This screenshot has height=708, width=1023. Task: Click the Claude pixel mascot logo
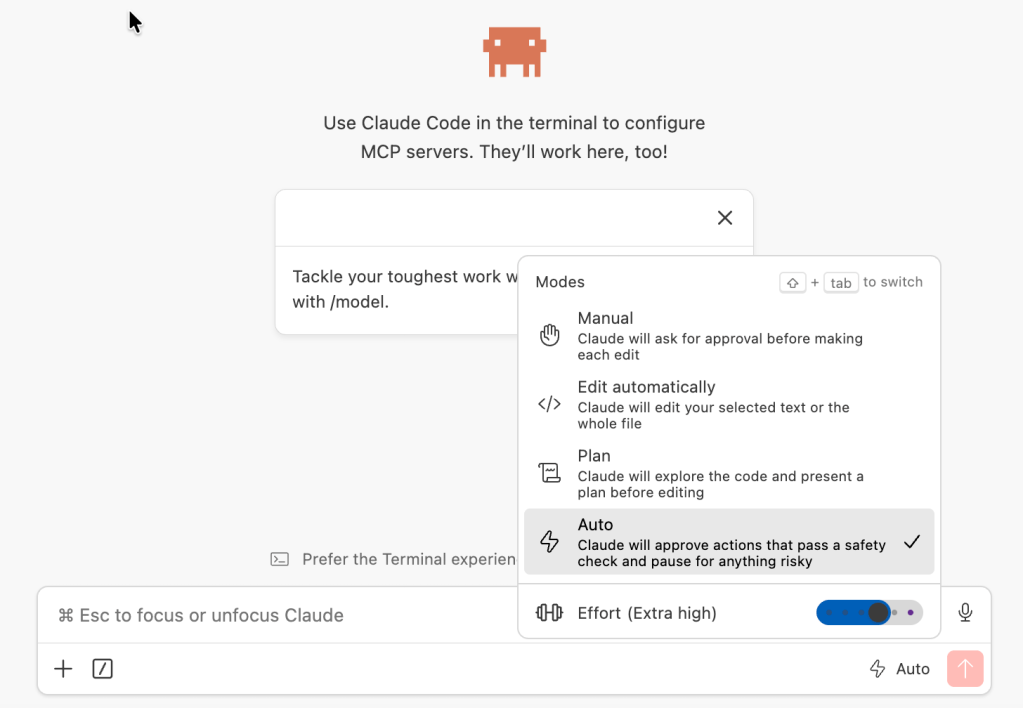pyautogui.click(x=514, y=52)
